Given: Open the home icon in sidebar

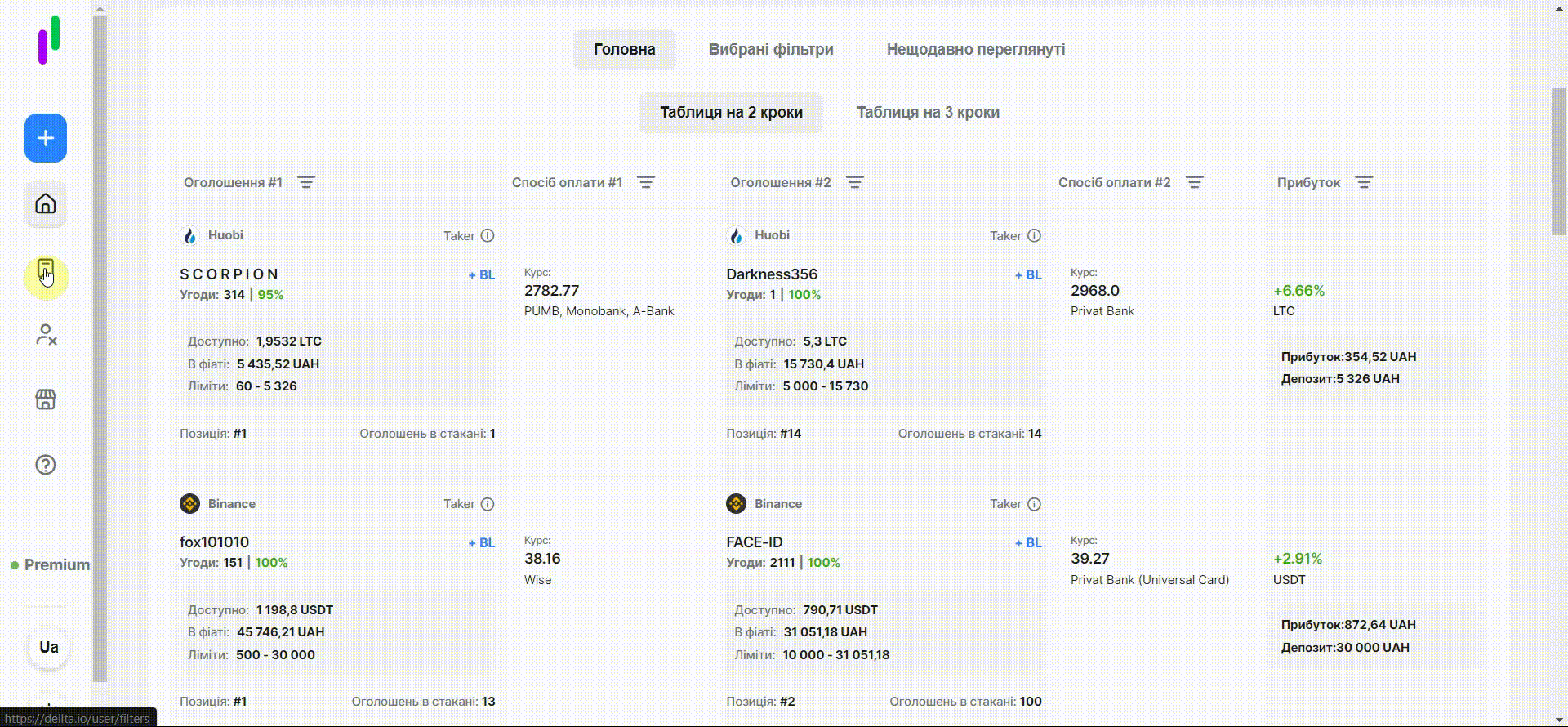Looking at the screenshot, I should (x=46, y=203).
